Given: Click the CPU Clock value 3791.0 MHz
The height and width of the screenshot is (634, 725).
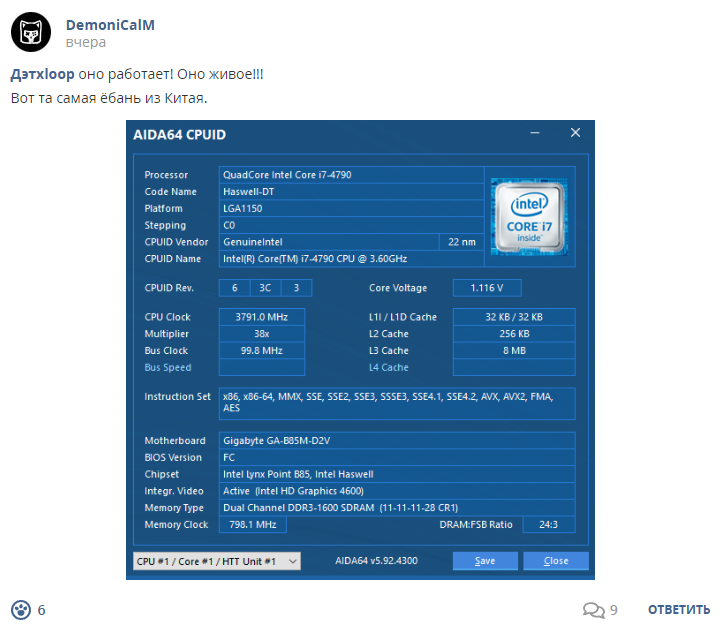Looking at the screenshot, I should pos(262,317).
